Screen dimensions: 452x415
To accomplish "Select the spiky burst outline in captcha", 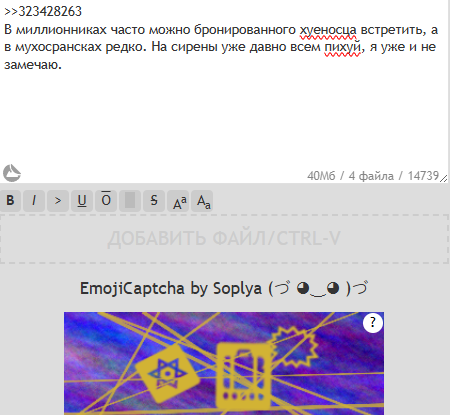I will 293,347.
